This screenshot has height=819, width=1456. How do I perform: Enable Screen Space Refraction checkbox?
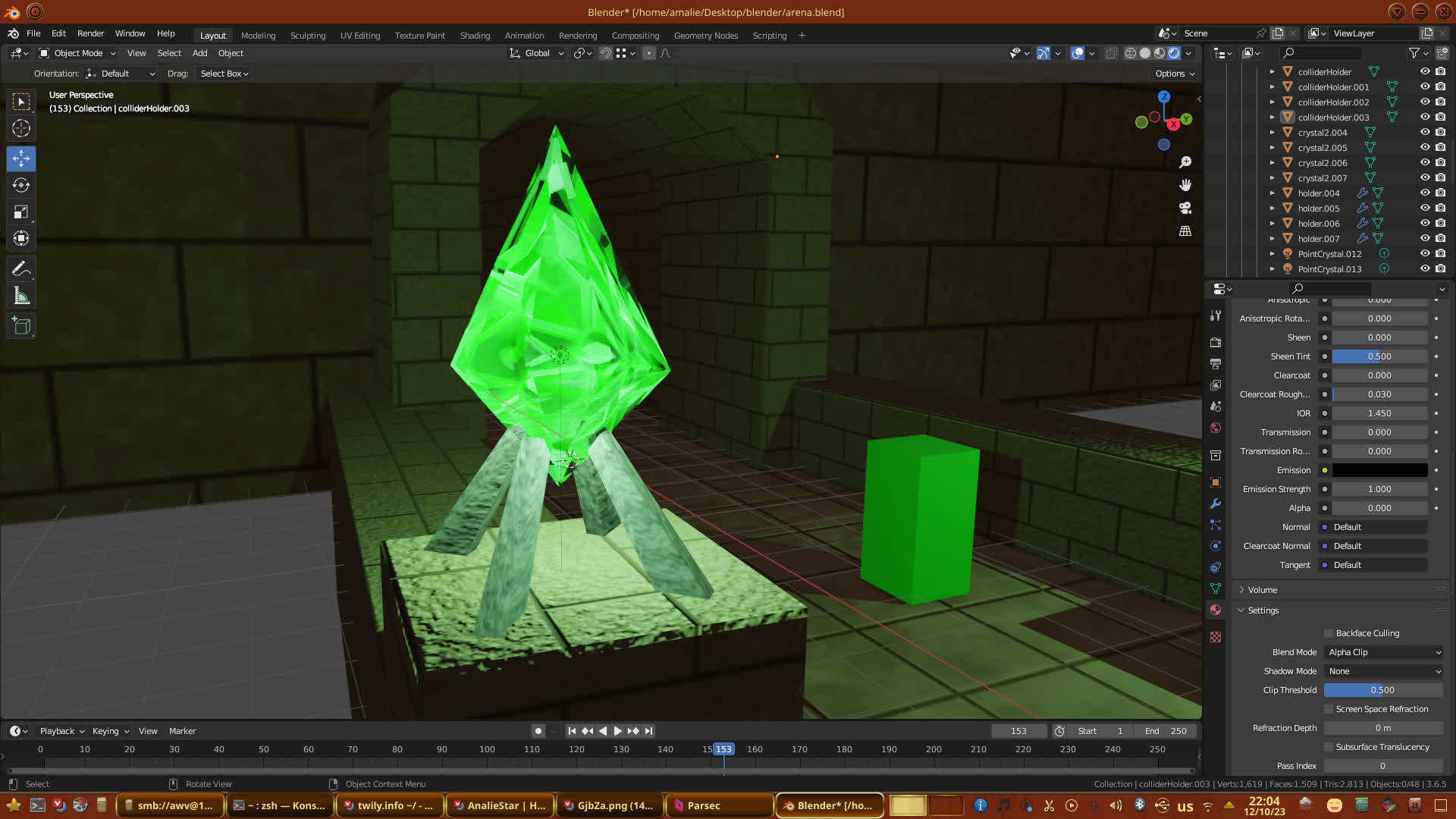point(1329,709)
